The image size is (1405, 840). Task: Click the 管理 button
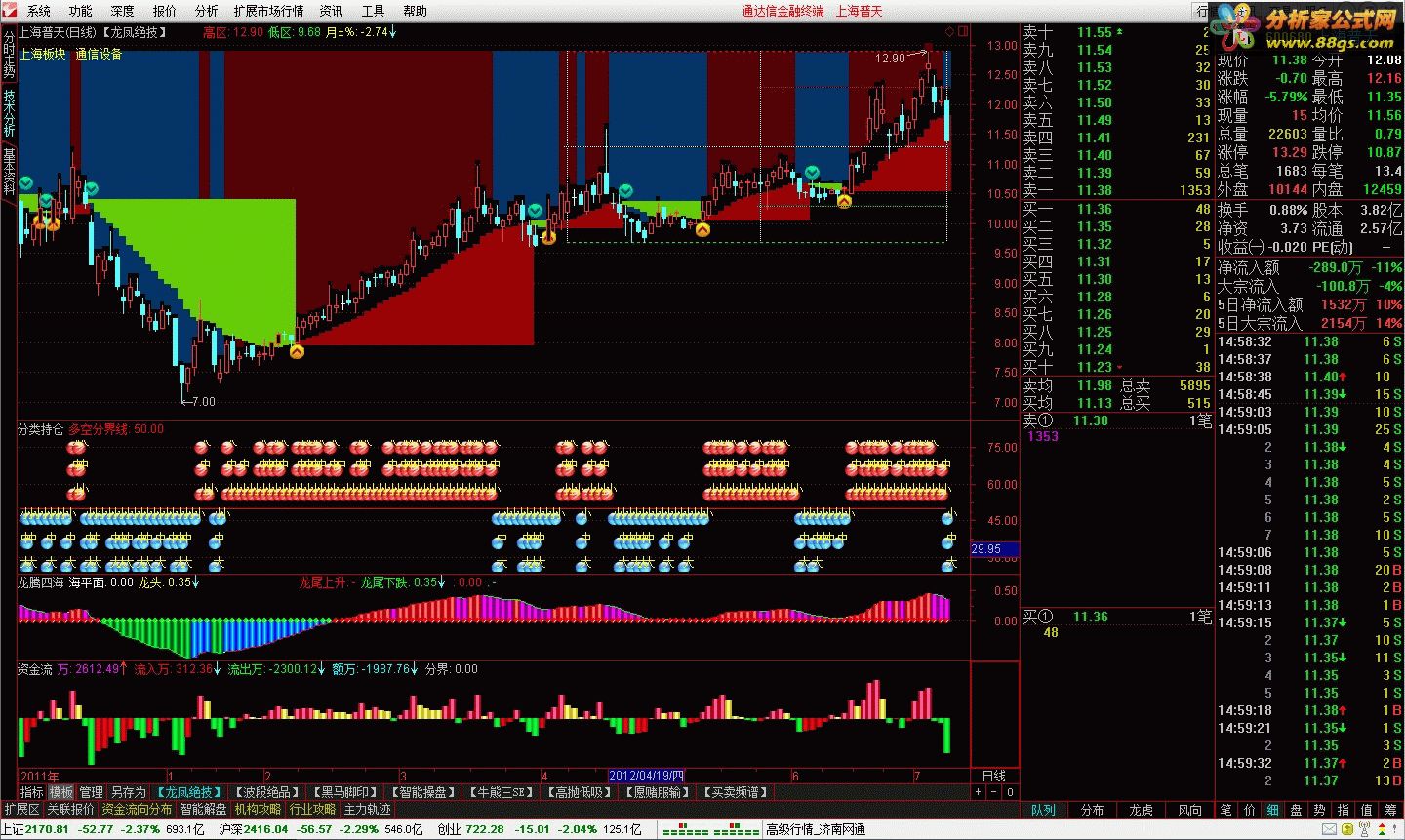(x=92, y=792)
